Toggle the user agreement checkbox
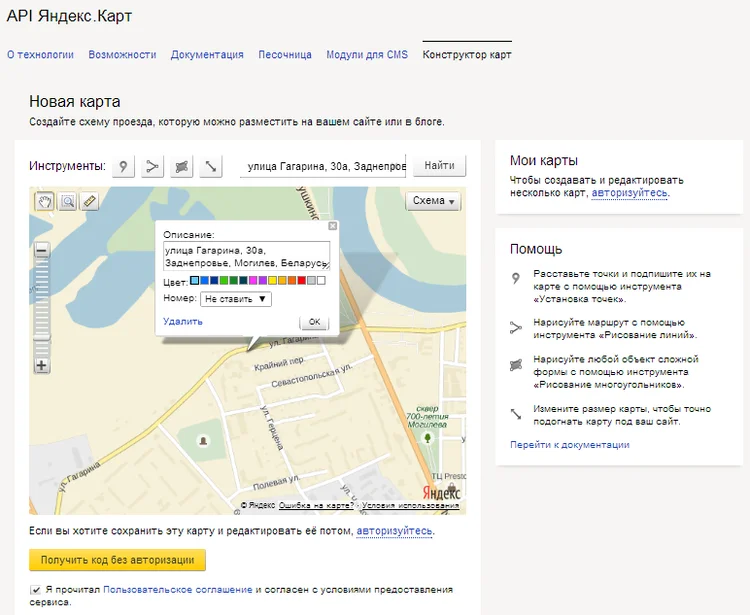750x615 pixels. [35, 590]
